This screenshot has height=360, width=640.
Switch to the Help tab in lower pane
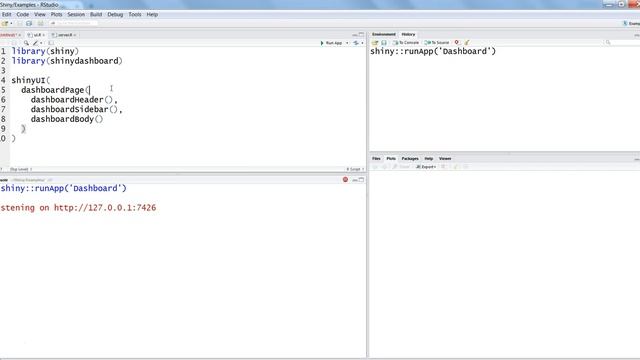[x=429, y=158]
